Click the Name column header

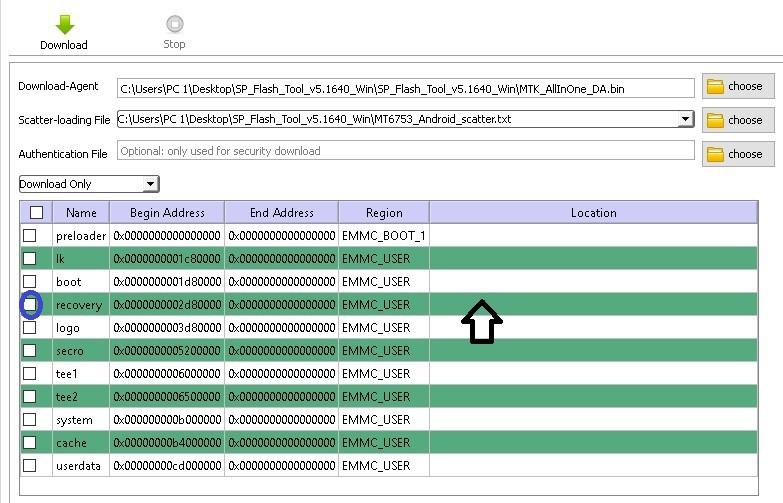tap(81, 212)
